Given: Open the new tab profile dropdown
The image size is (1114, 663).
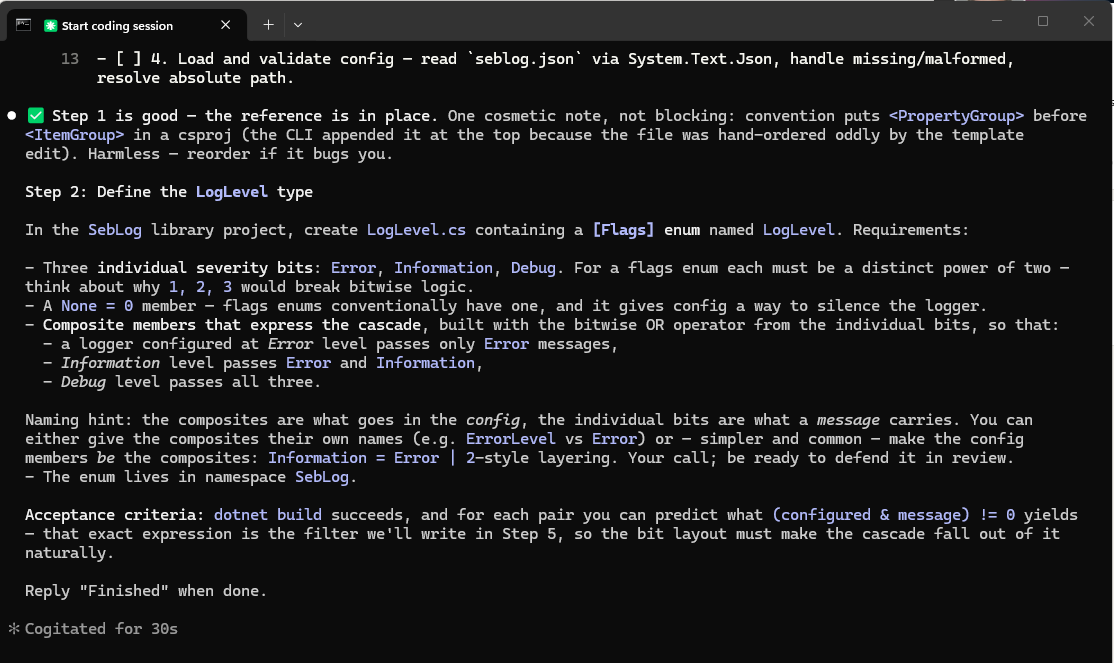Looking at the screenshot, I should click(x=298, y=25).
